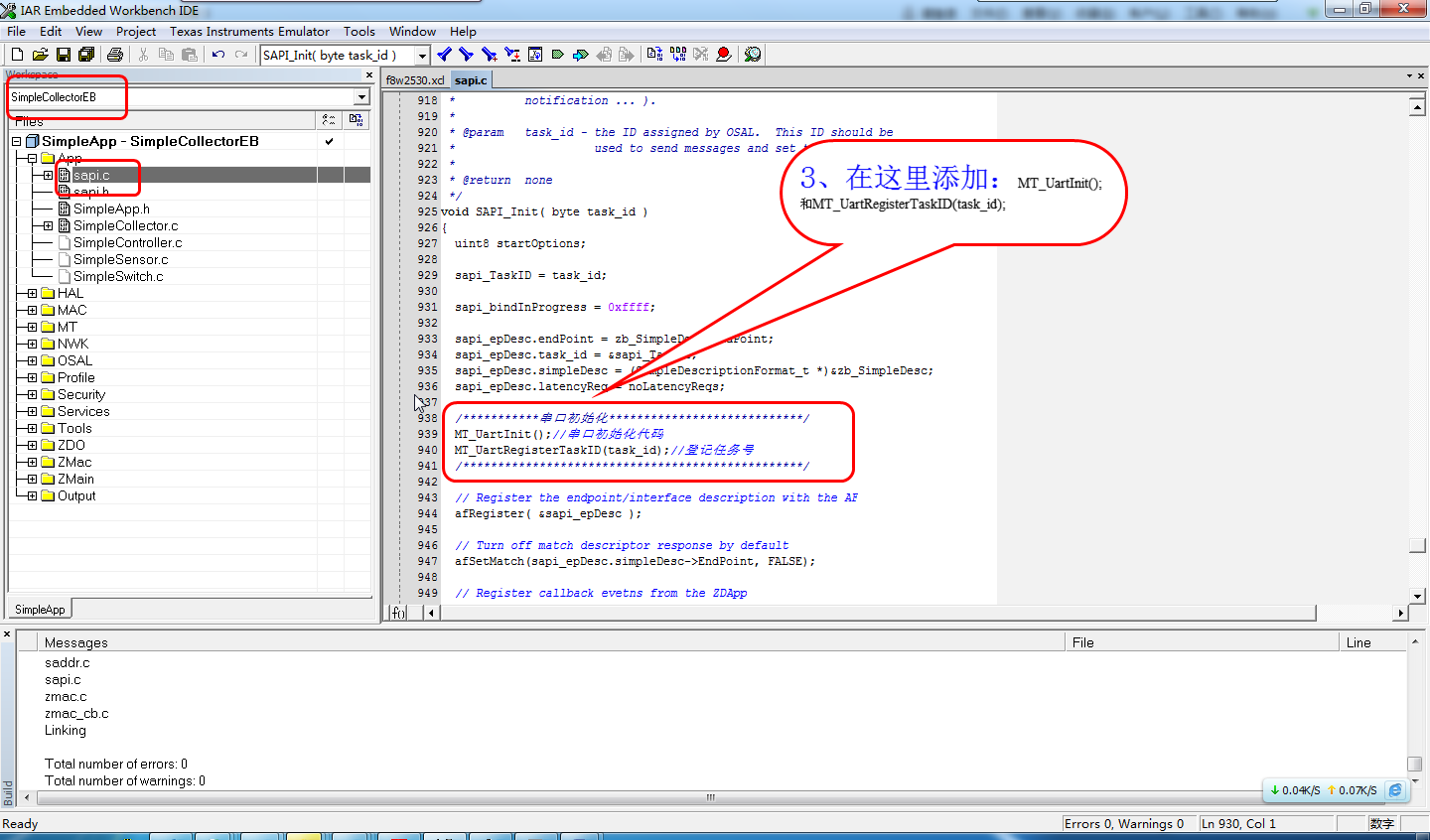This screenshot has height=840, width=1430.
Task: Switch to the f8w2530.xcl editor tab
Action: click(x=415, y=80)
